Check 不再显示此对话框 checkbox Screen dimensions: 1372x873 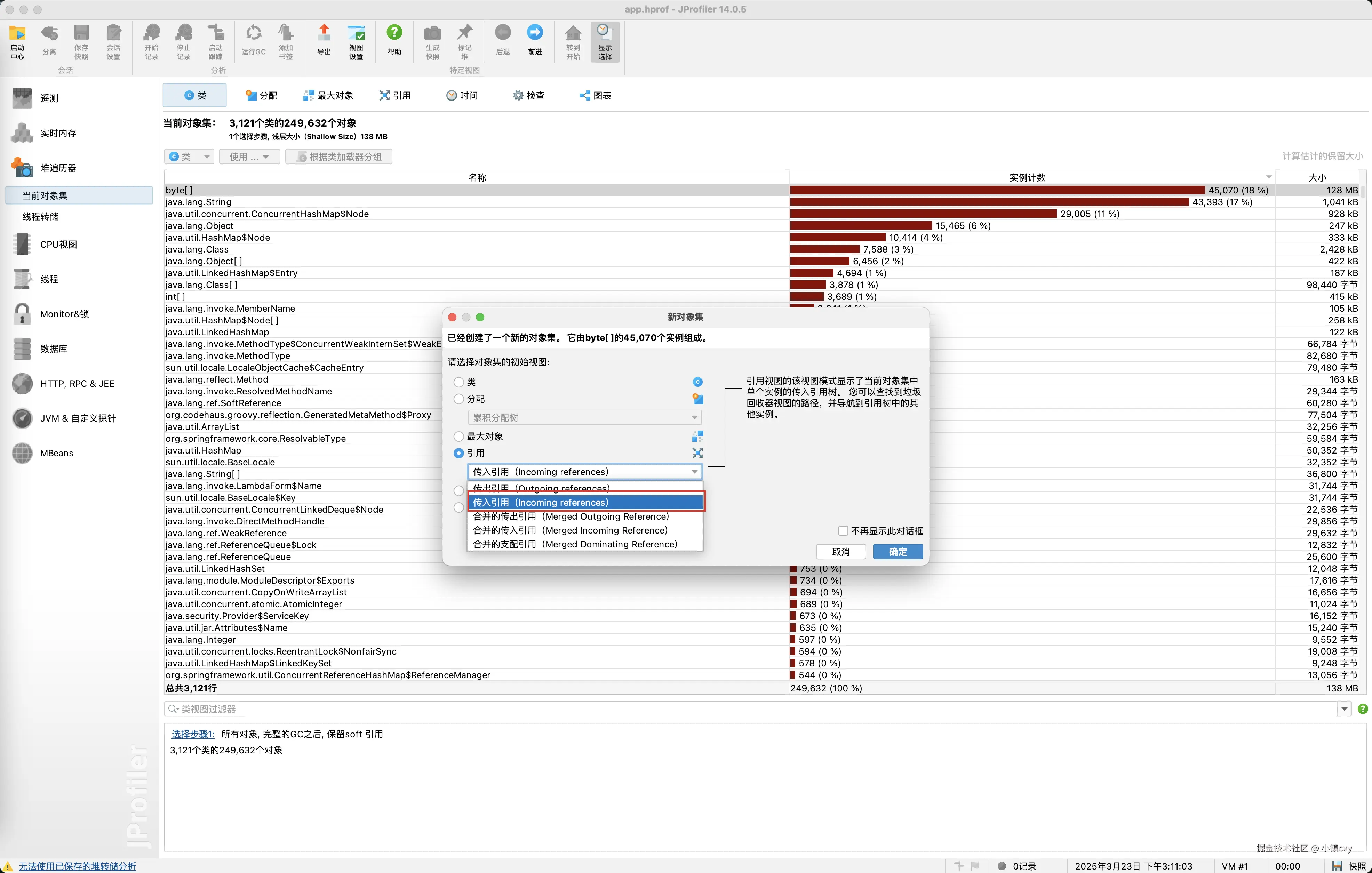[843, 531]
